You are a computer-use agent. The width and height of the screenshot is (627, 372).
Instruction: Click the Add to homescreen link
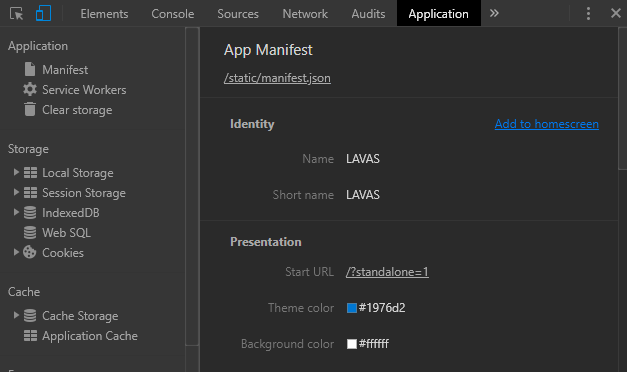click(547, 124)
